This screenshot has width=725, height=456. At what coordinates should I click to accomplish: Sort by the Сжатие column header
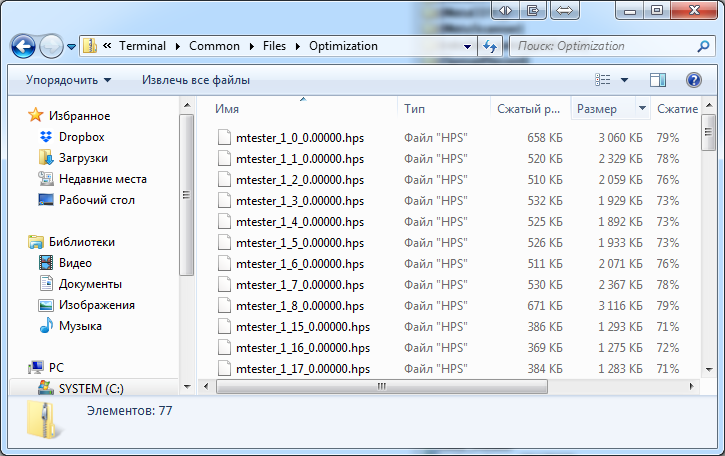pos(677,109)
